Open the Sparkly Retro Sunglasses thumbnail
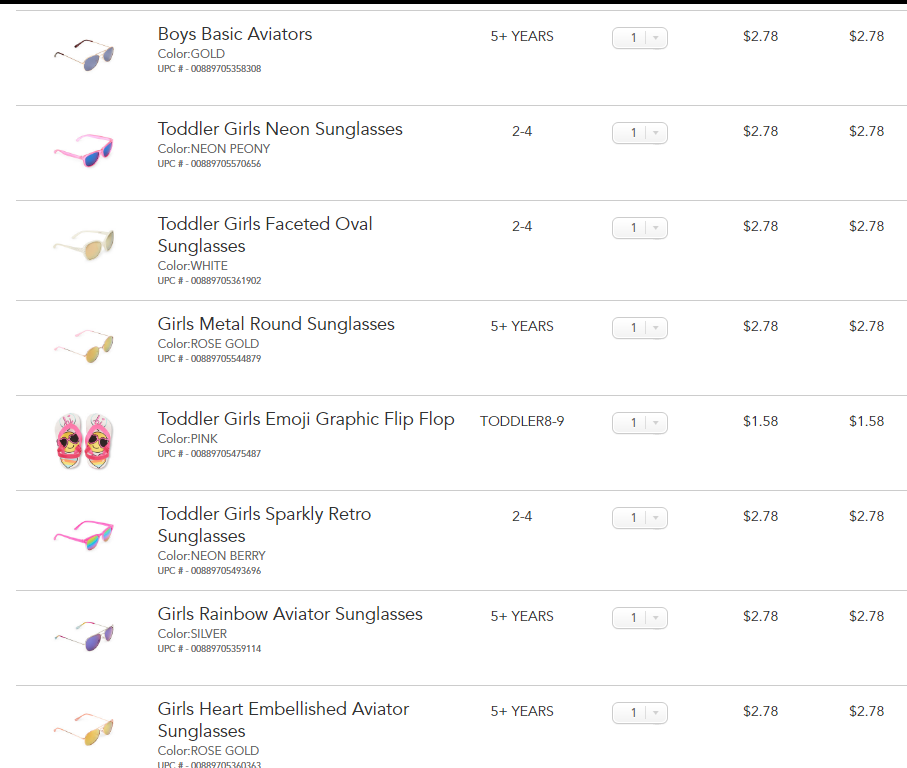The height and width of the screenshot is (768, 907). point(84,535)
